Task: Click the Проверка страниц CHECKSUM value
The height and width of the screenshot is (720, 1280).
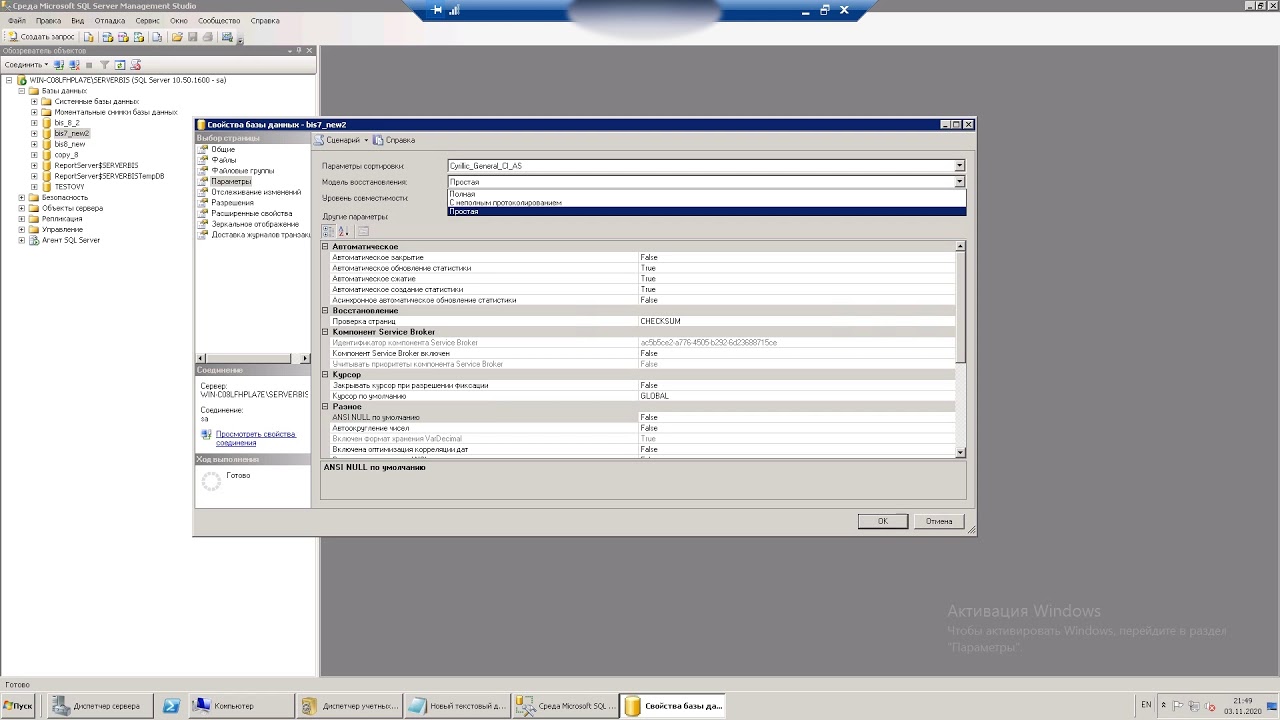Action: (796, 321)
